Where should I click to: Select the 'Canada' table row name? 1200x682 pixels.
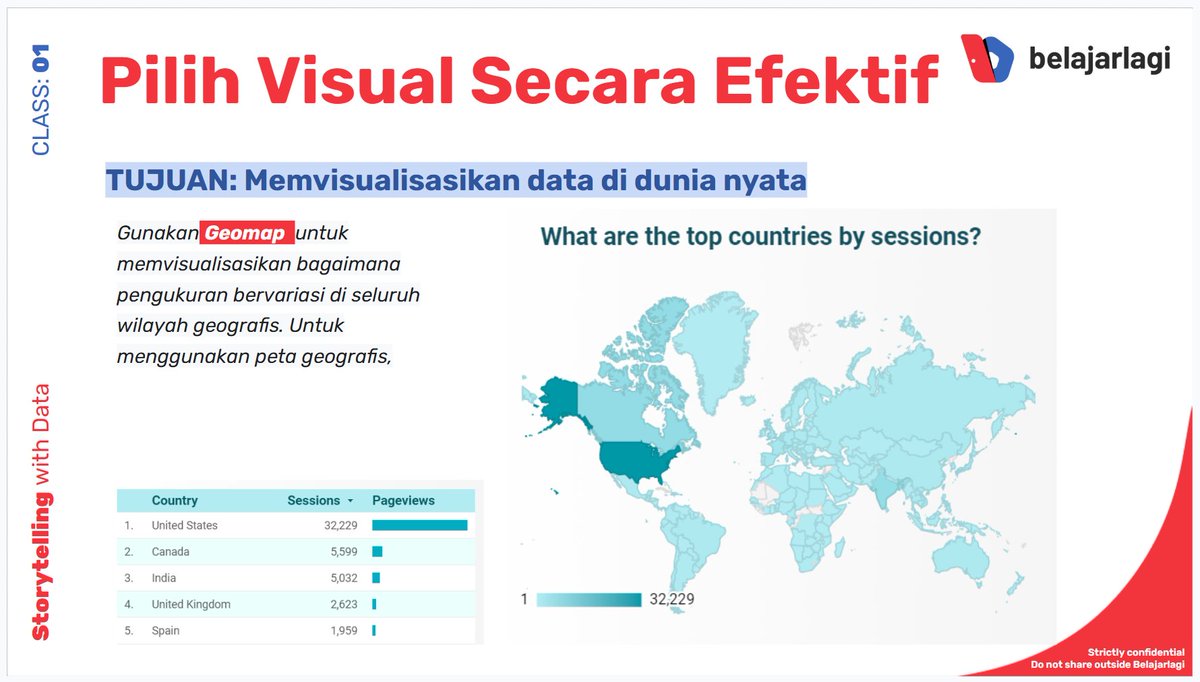pyautogui.click(x=170, y=551)
